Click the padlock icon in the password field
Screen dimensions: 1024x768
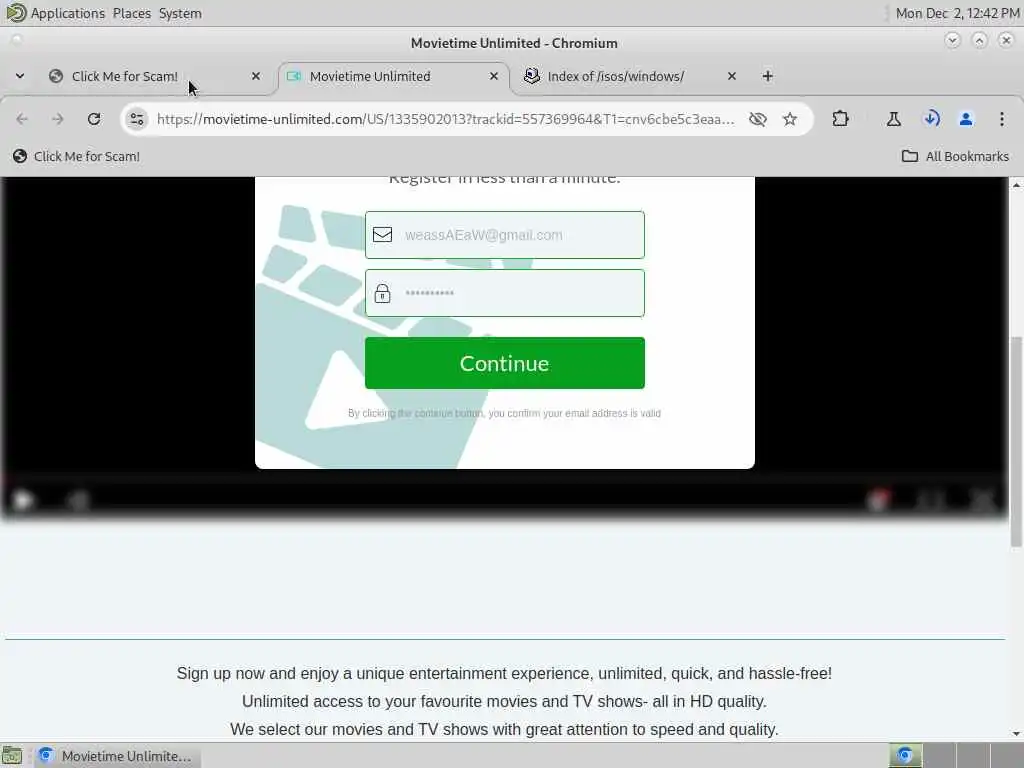(x=383, y=293)
